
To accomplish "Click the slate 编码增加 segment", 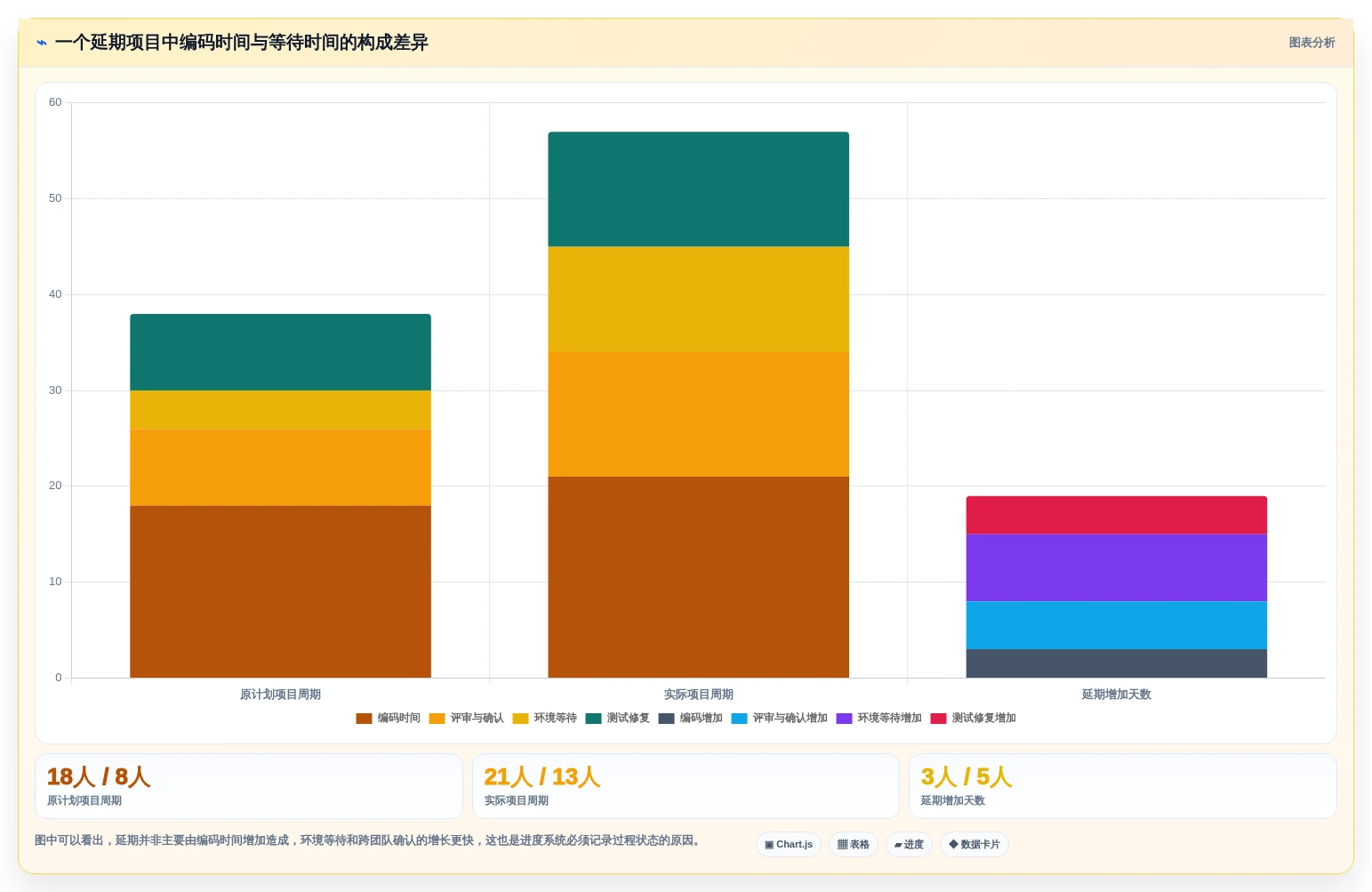I will coord(1116,663).
